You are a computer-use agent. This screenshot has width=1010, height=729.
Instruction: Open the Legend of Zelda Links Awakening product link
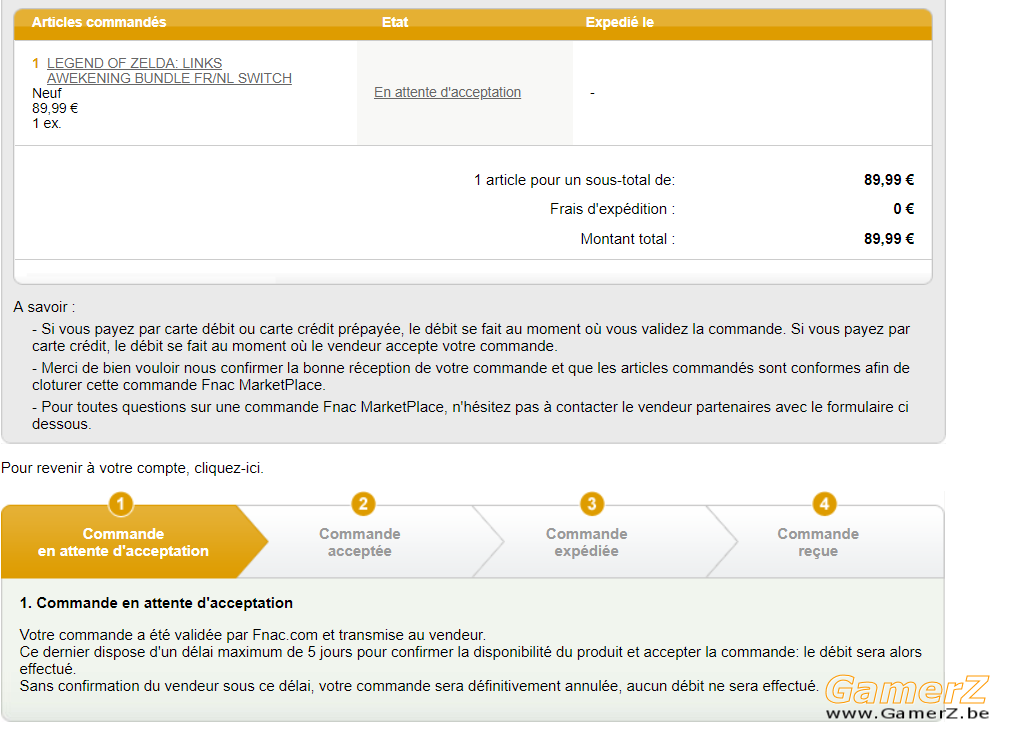coord(169,71)
